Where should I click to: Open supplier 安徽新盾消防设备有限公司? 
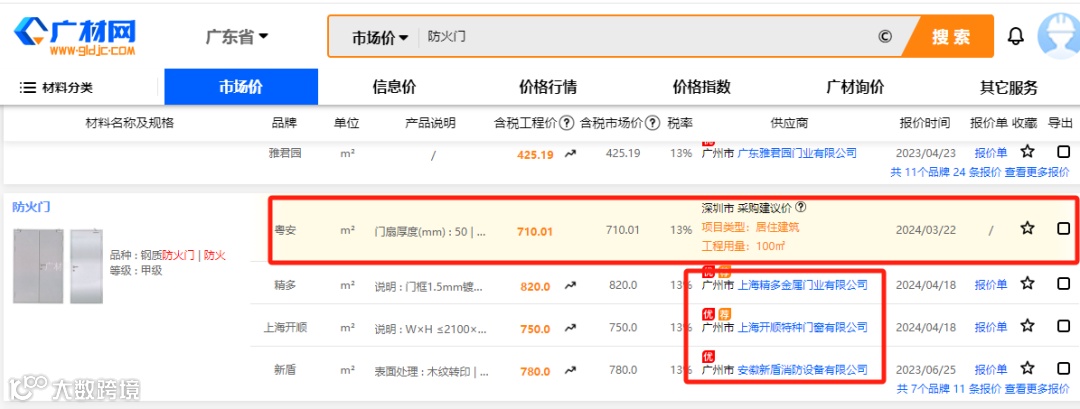tap(802, 370)
